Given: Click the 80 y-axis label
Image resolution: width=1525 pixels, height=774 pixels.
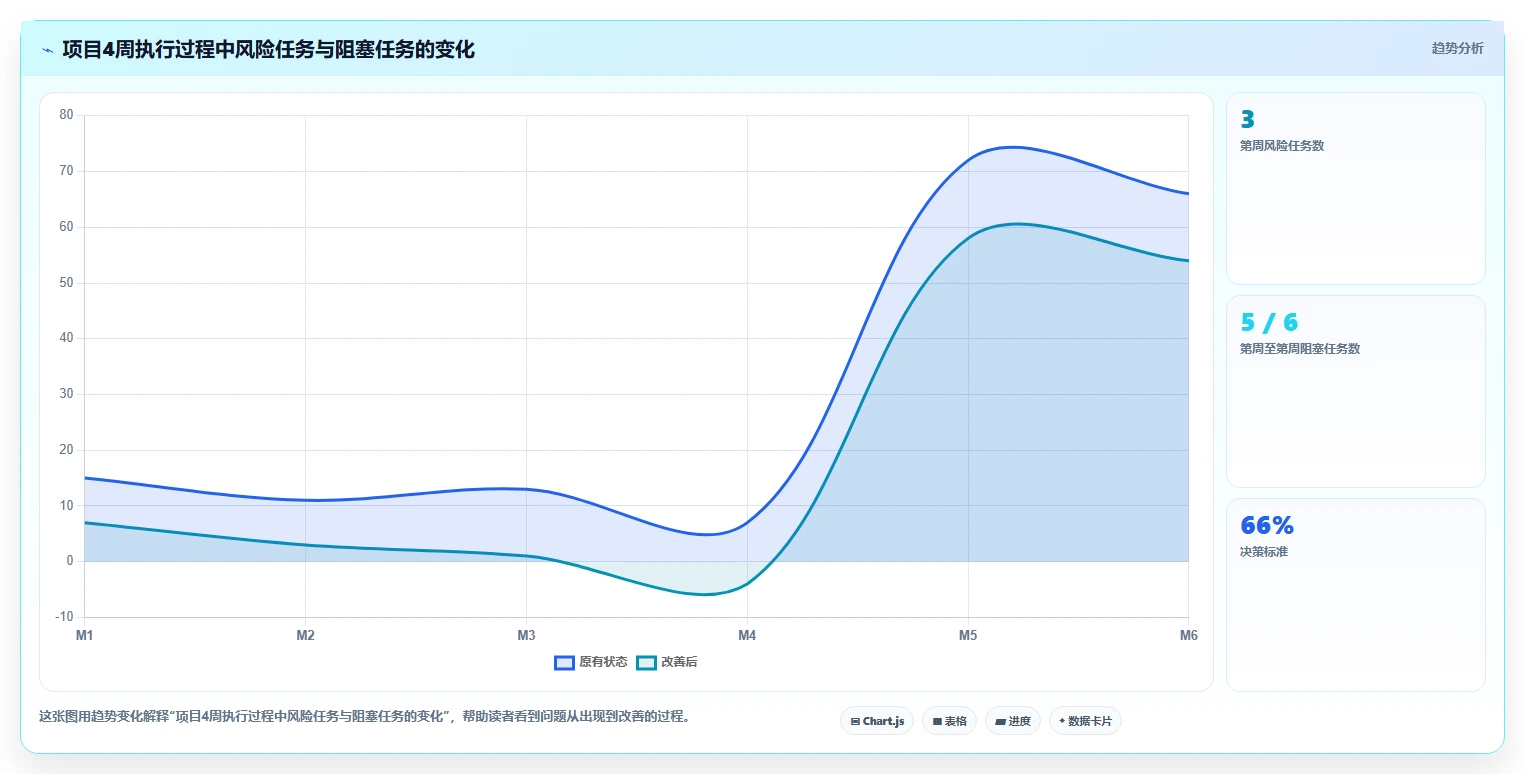Looking at the screenshot, I should (67, 115).
